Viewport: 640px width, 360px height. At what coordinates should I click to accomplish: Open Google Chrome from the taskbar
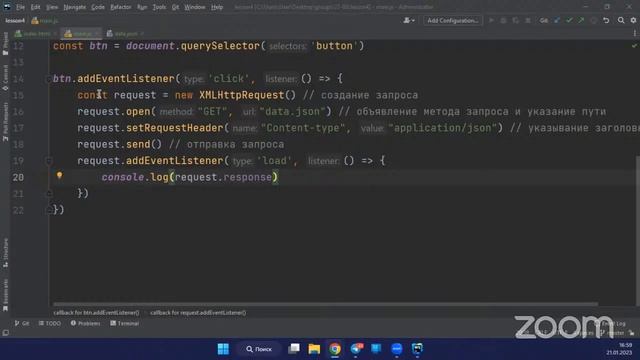pos(335,349)
